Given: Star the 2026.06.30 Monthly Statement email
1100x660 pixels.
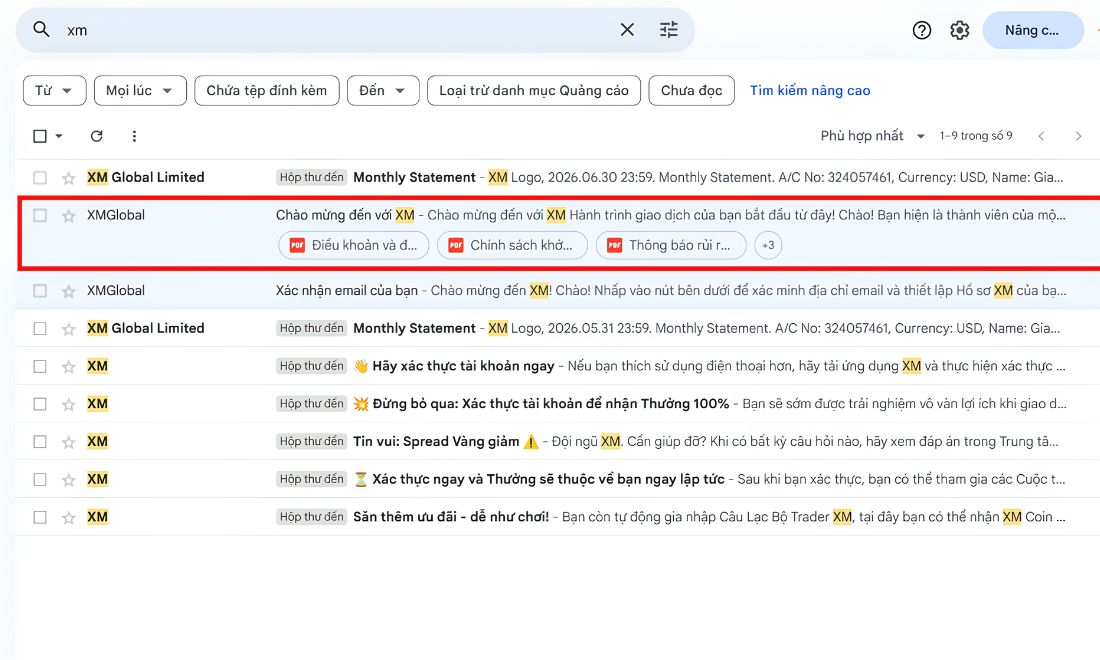Looking at the screenshot, I should point(68,178).
